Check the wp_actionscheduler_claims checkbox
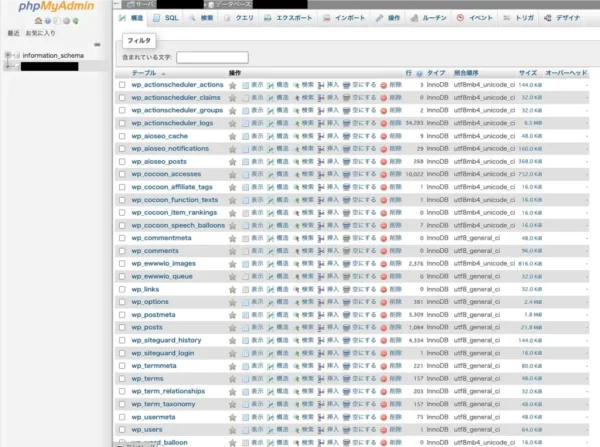600x447 pixels. tap(122, 98)
